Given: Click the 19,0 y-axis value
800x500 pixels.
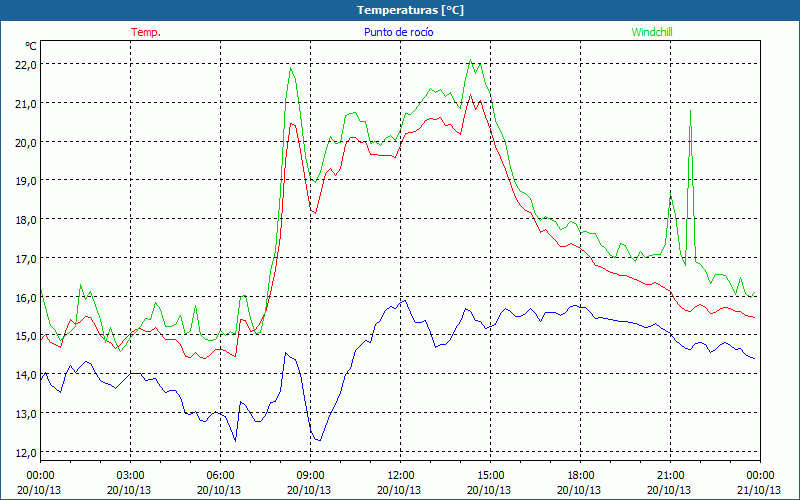Looking at the screenshot, I should (28, 181).
